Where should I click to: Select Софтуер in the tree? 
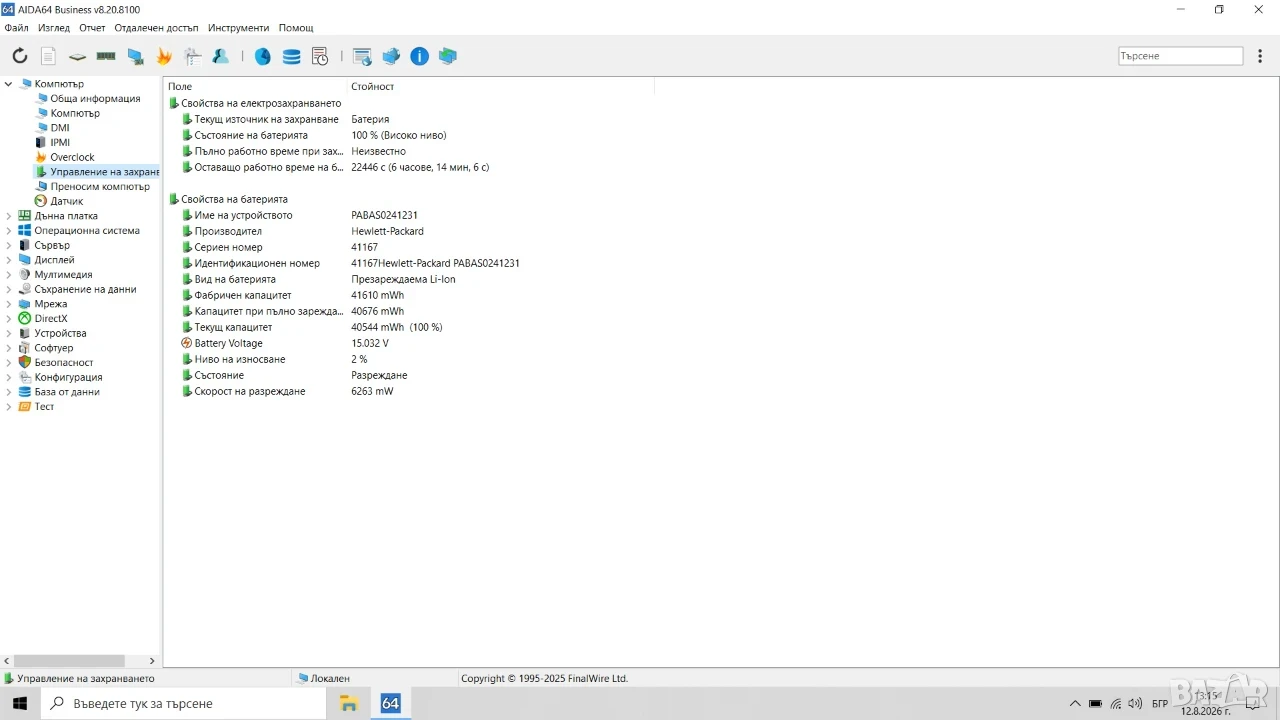pyautogui.click(x=53, y=348)
